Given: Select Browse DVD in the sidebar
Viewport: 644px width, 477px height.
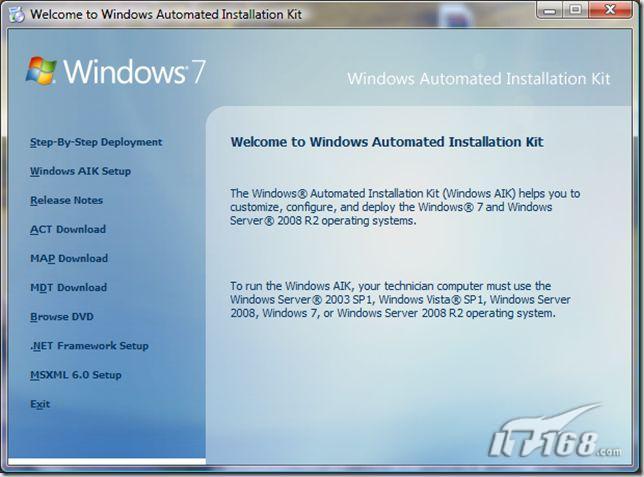Looking at the screenshot, I should (62, 317).
